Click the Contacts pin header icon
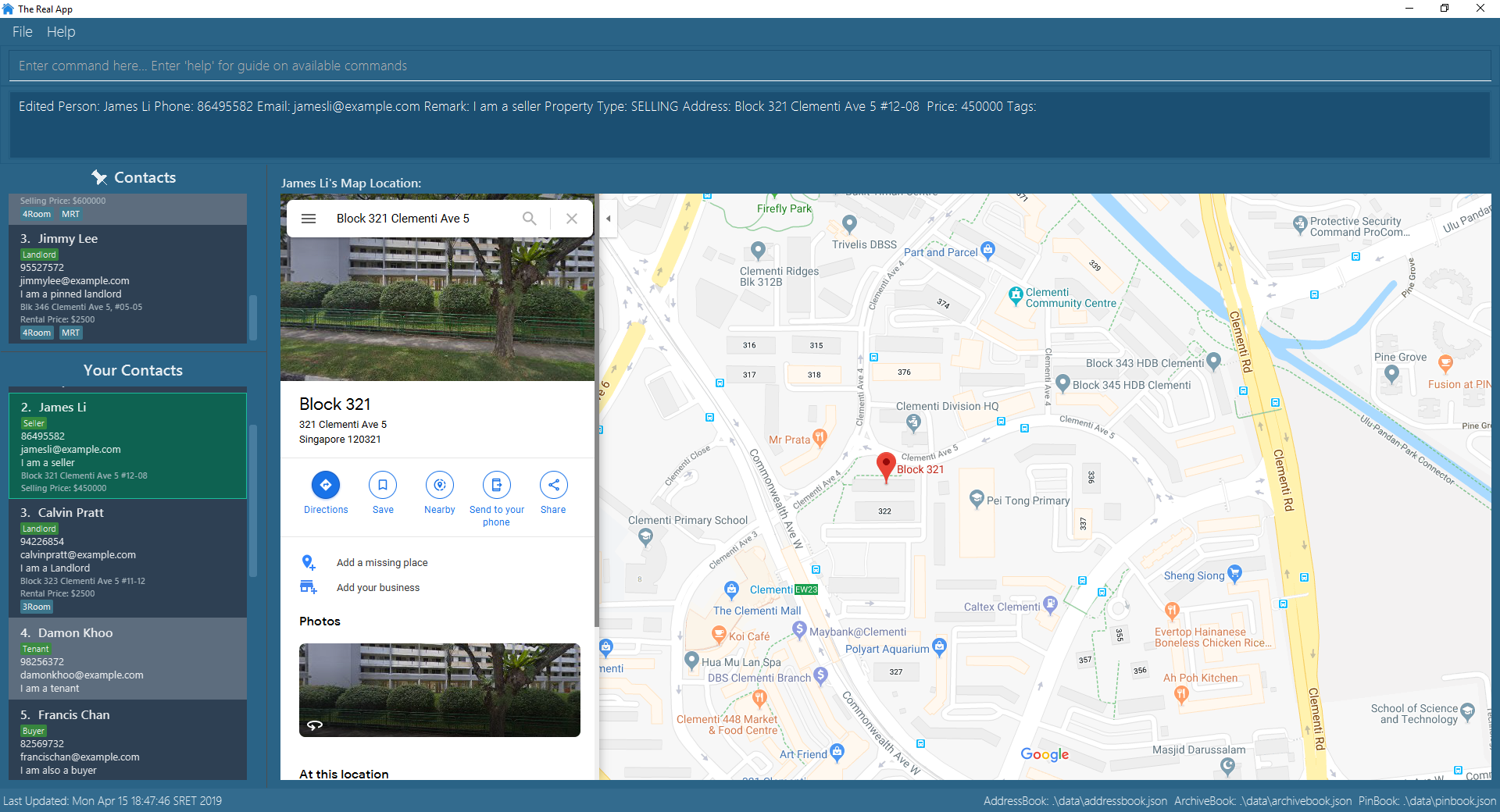 (99, 177)
